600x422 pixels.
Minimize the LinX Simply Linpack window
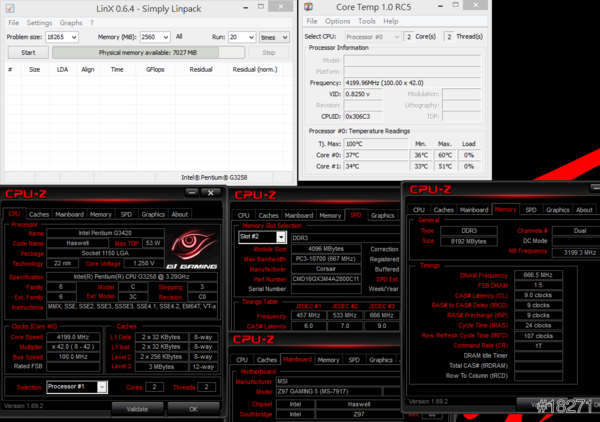pos(245,6)
